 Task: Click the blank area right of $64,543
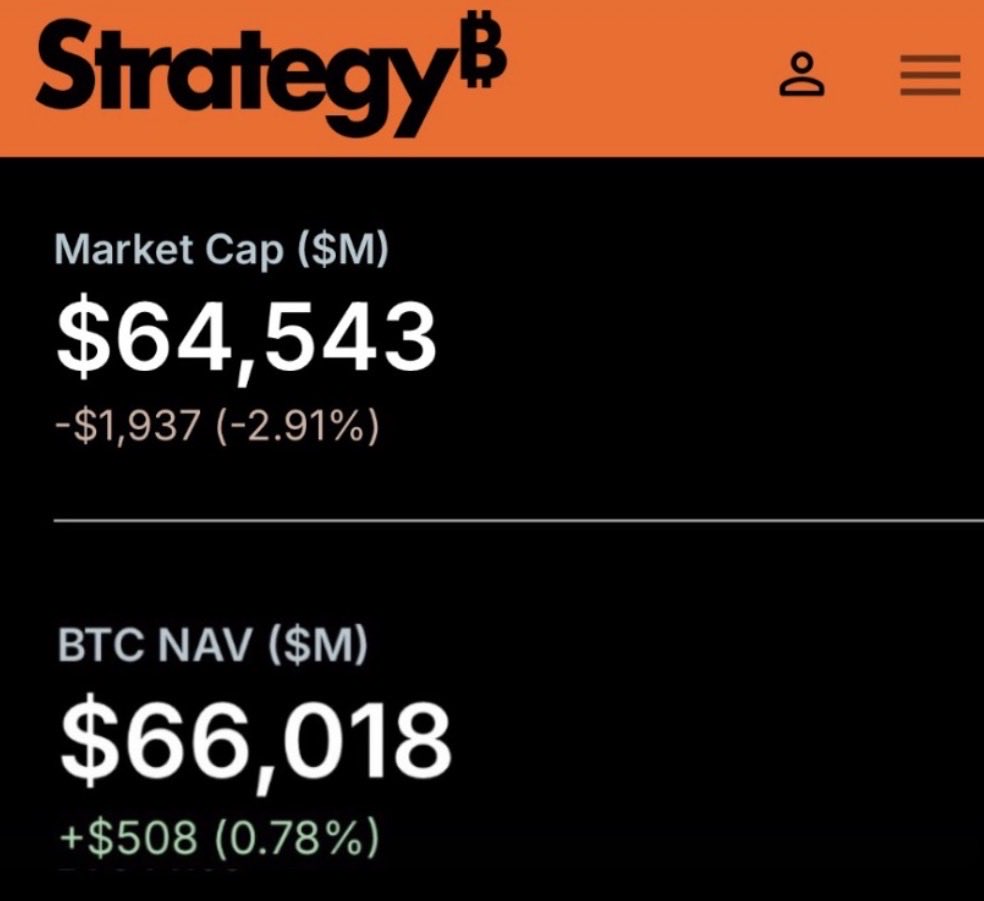pos(700,336)
